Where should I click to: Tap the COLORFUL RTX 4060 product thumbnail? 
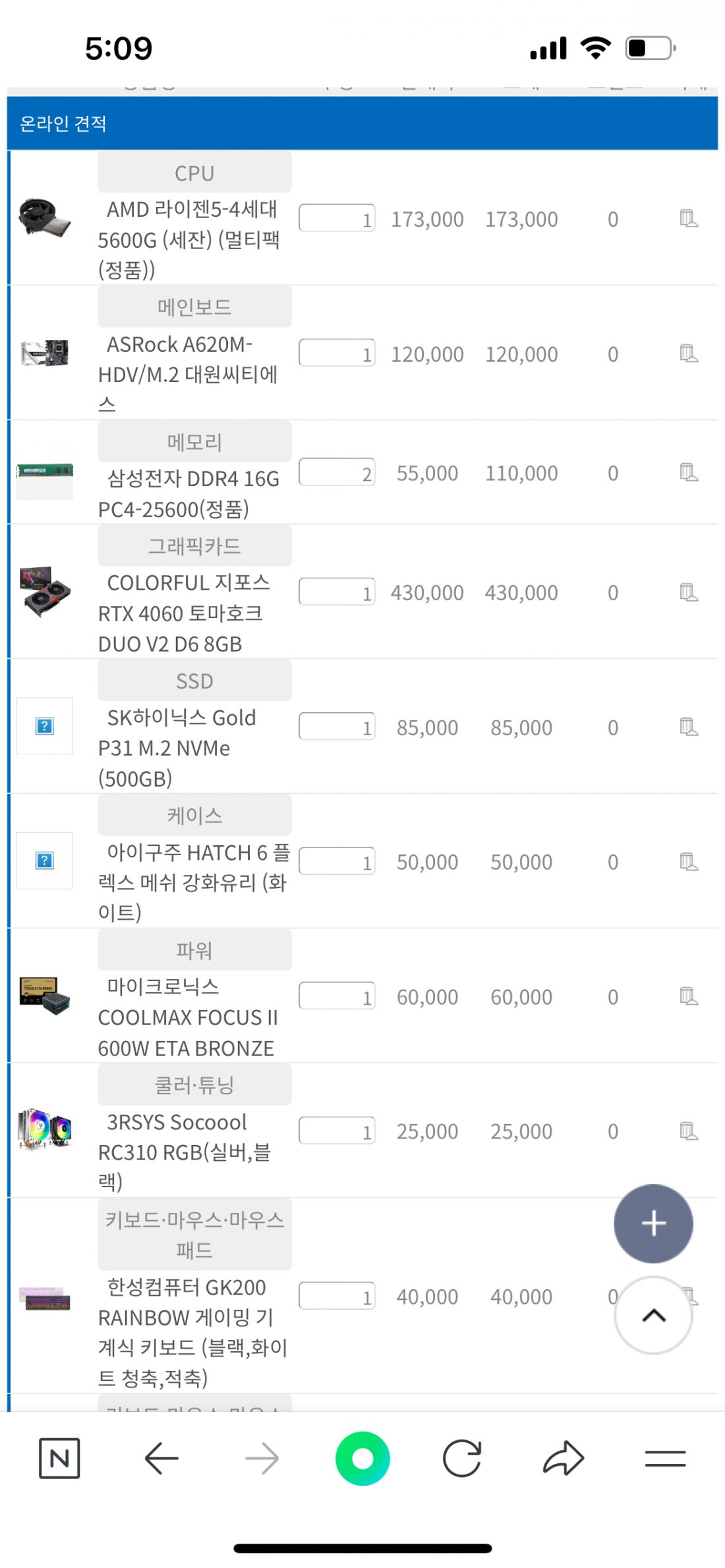pos(45,591)
